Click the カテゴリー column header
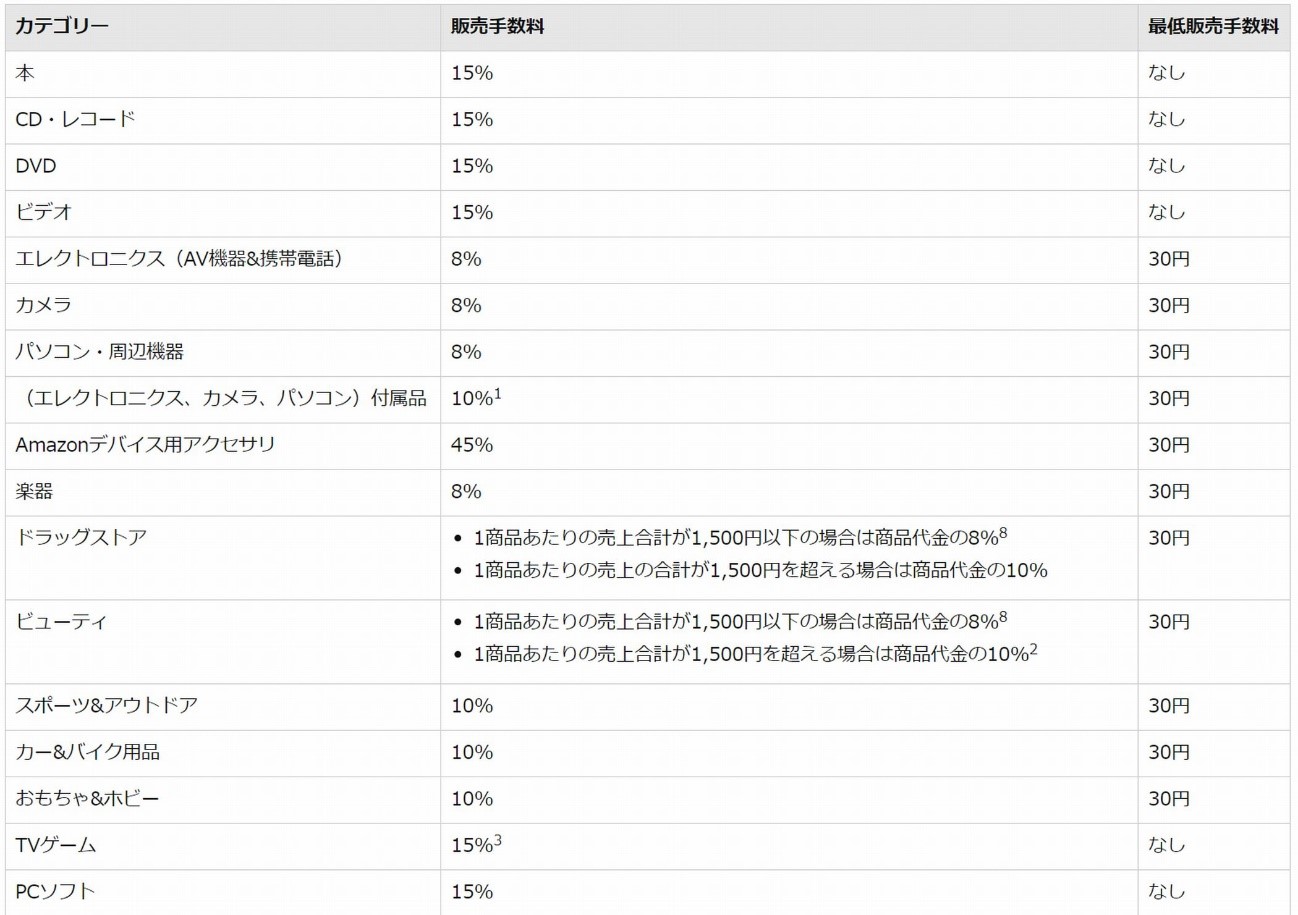Image resolution: width=1298 pixels, height=915 pixels. pos(62,27)
